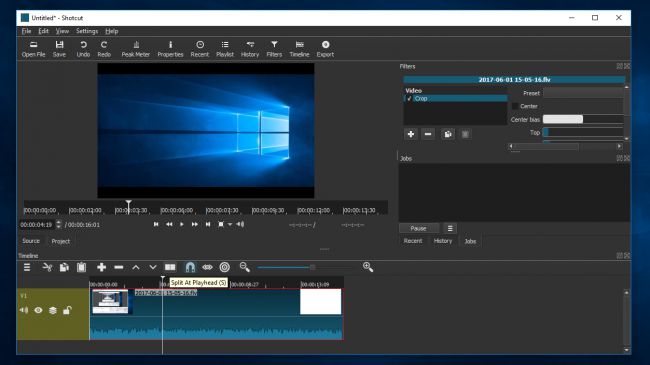The width and height of the screenshot is (650, 365).
Task: Remove clip with timeline minus button
Action: point(119,268)
